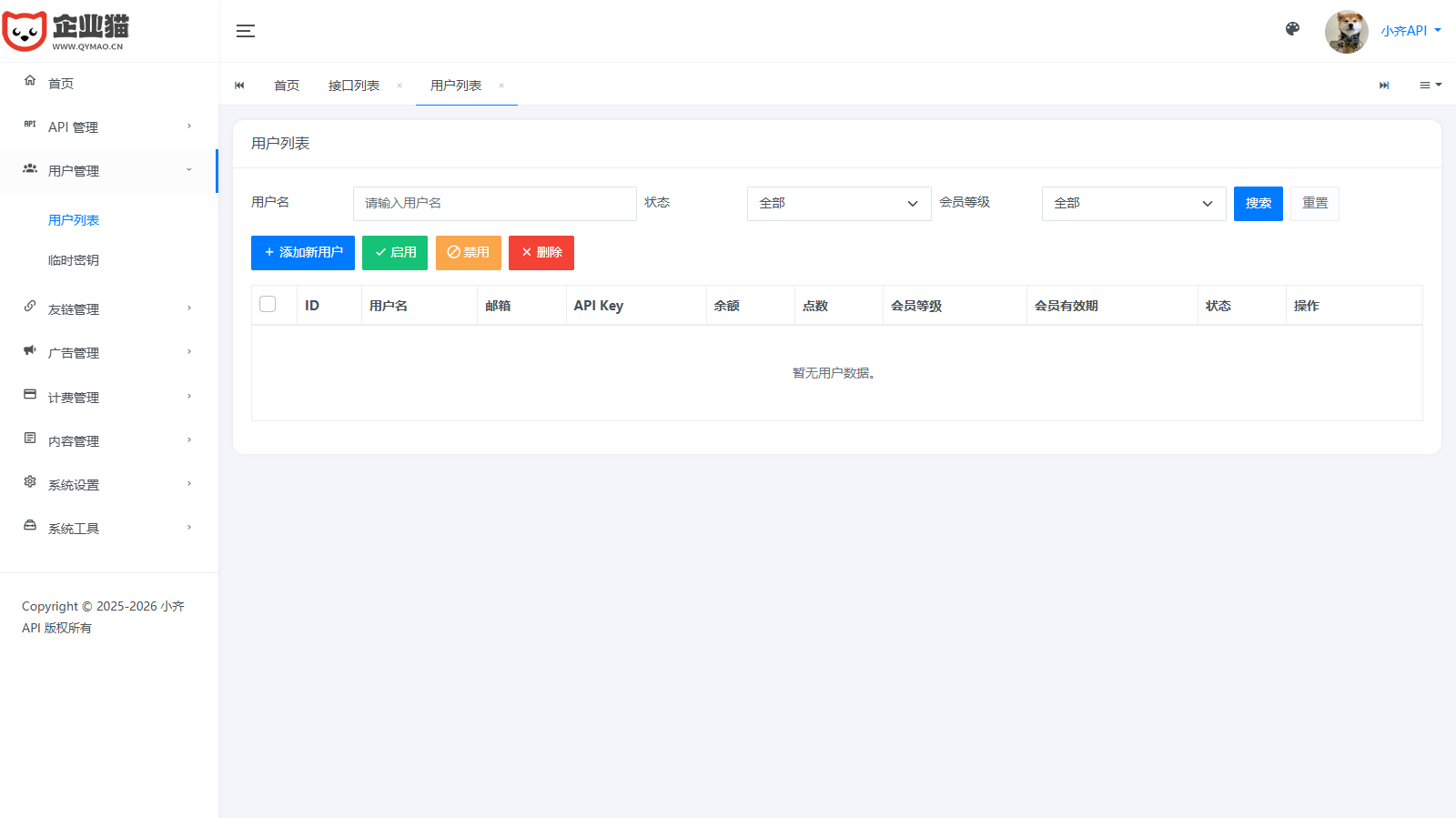The image size is (1456, 818).
Task: Open the 状态 dropdown filter
Action: pyautogui.click(x=838, y=204)
